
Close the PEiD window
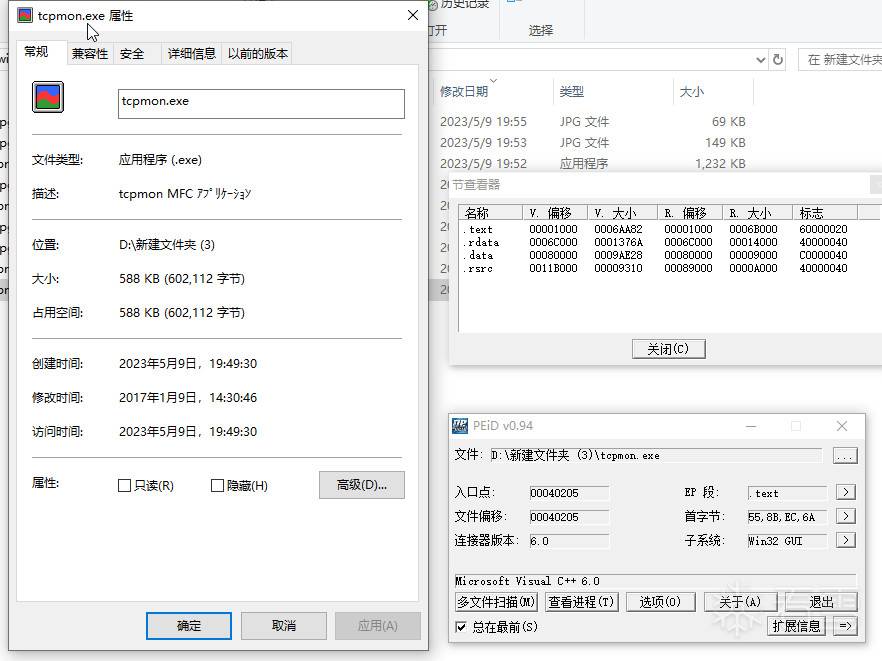click(x=842, y=426)
